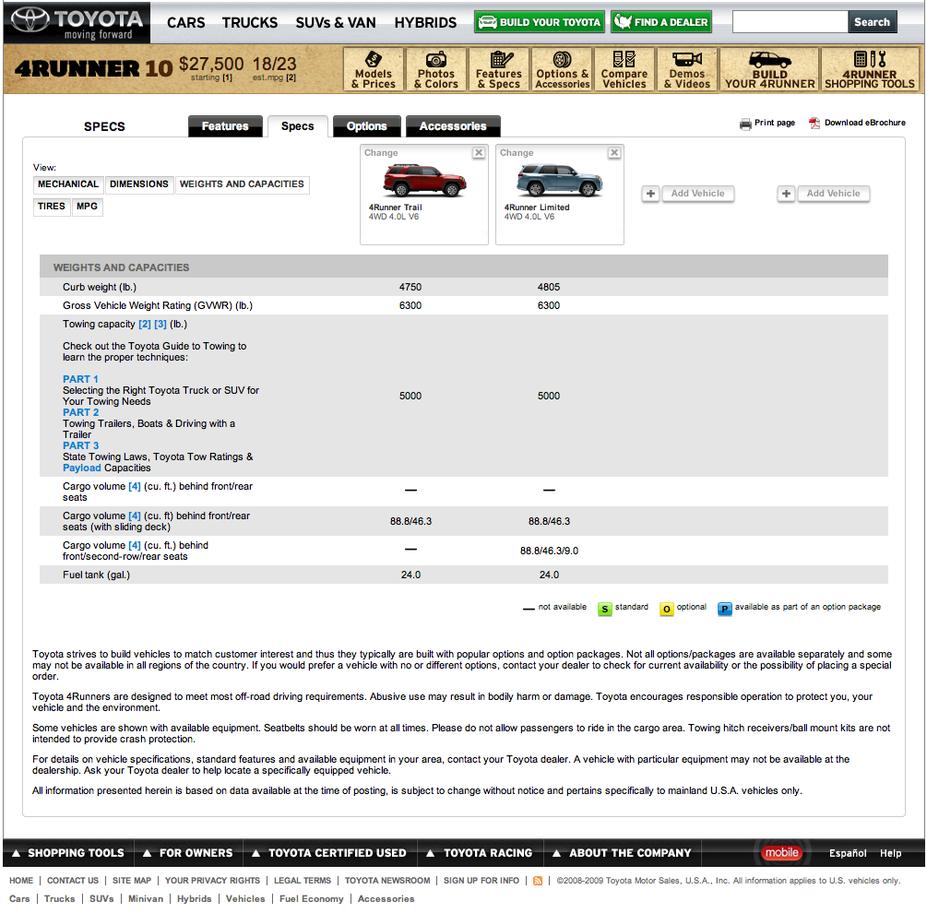Switch to the Accessories tab

(x=453, y=126)
